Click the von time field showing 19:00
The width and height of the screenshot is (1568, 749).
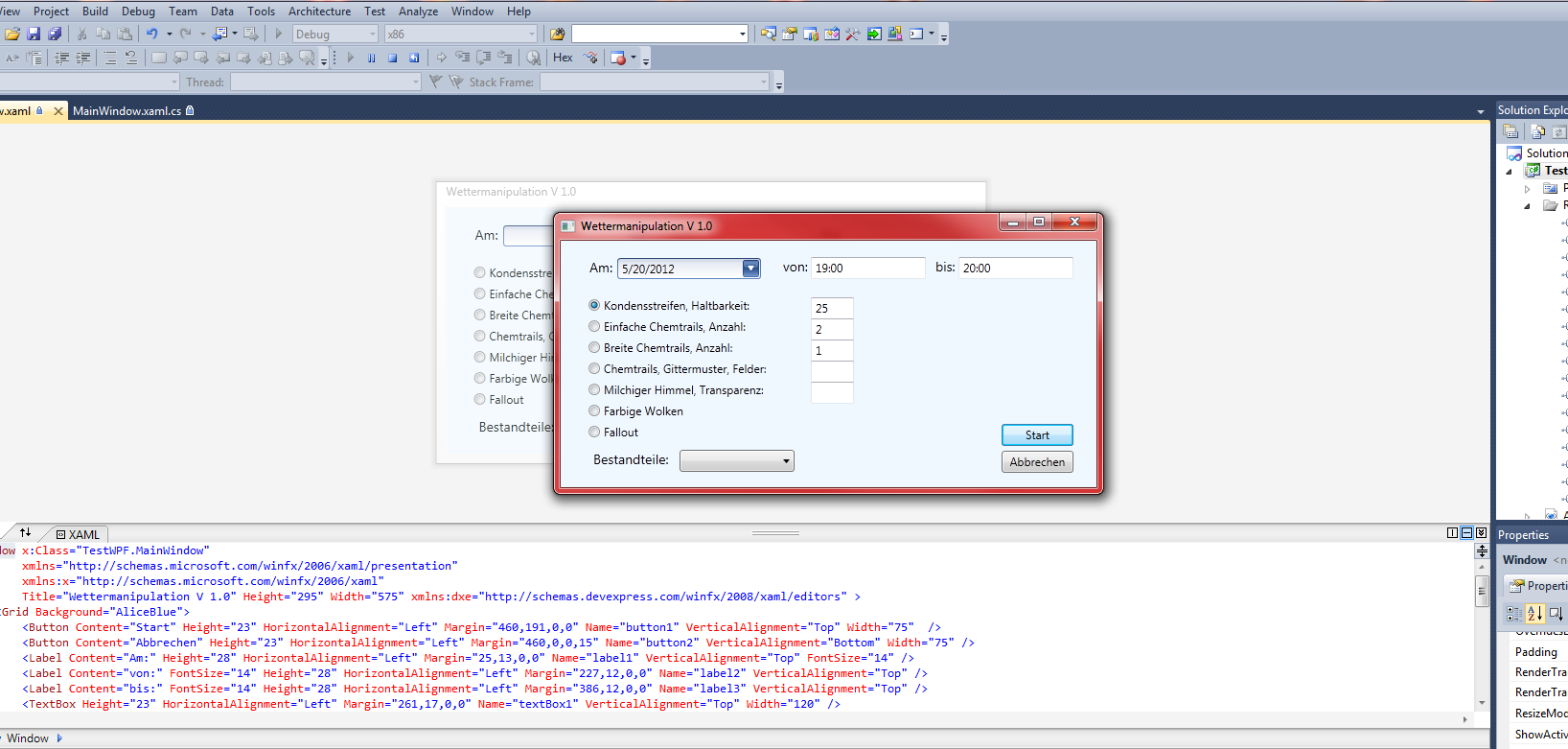[x=868, y=269]
